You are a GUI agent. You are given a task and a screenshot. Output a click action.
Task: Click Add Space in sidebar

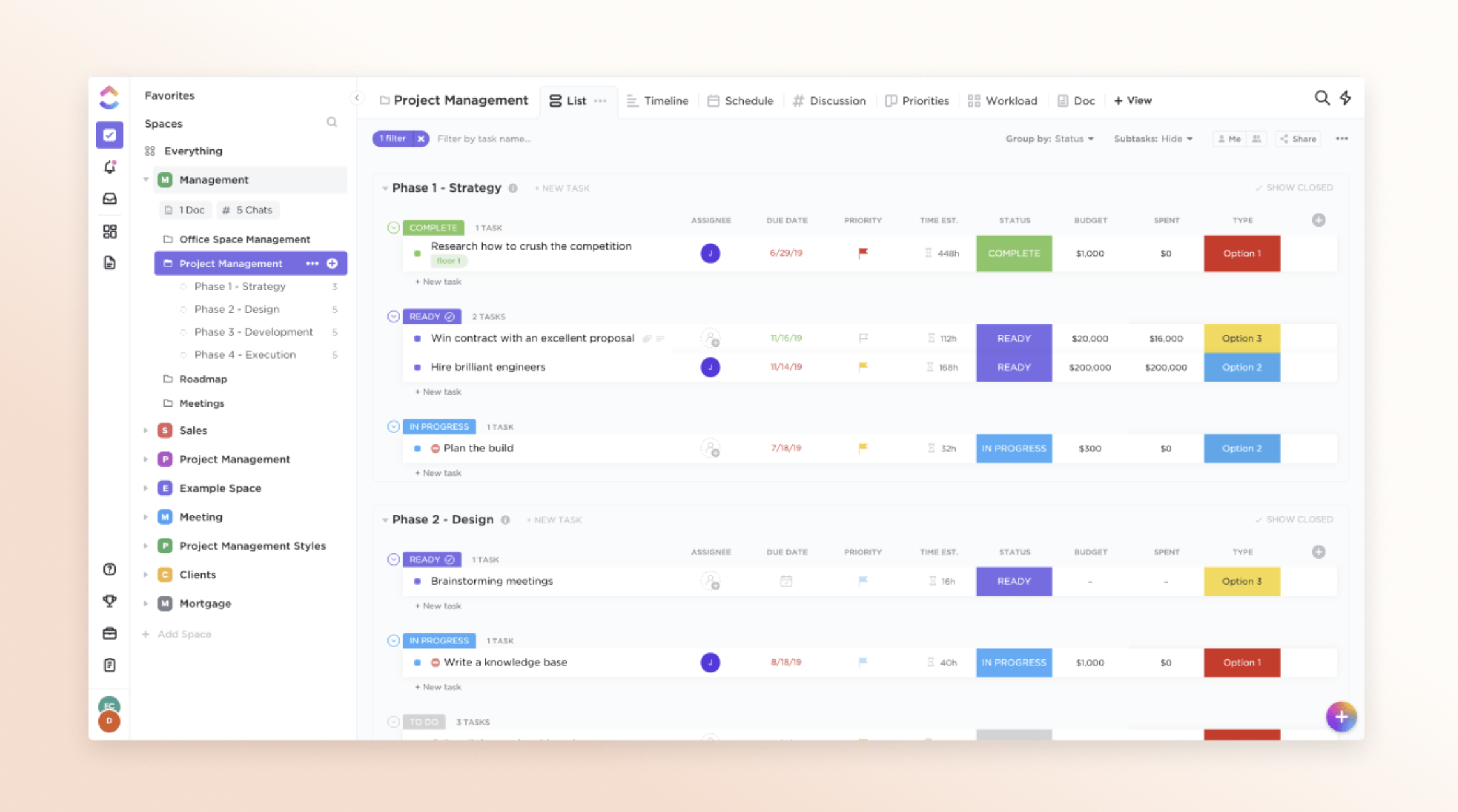184,634
